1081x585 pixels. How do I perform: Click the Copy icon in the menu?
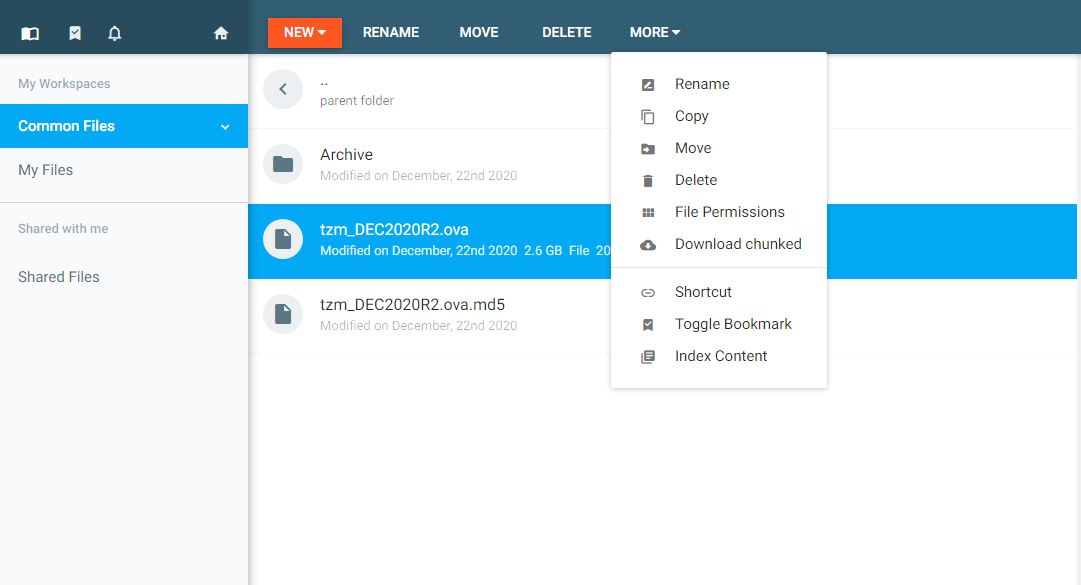click(x=648, y=116)
